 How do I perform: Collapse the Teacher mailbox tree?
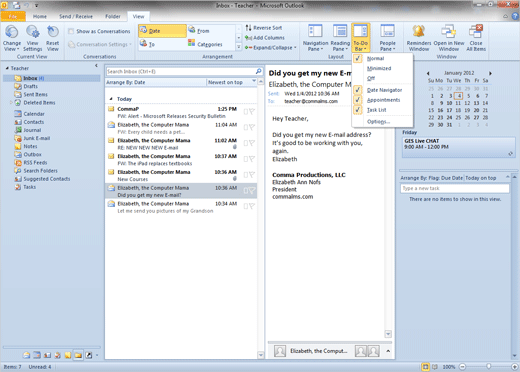pyautogui.click(x=7, y=68)
